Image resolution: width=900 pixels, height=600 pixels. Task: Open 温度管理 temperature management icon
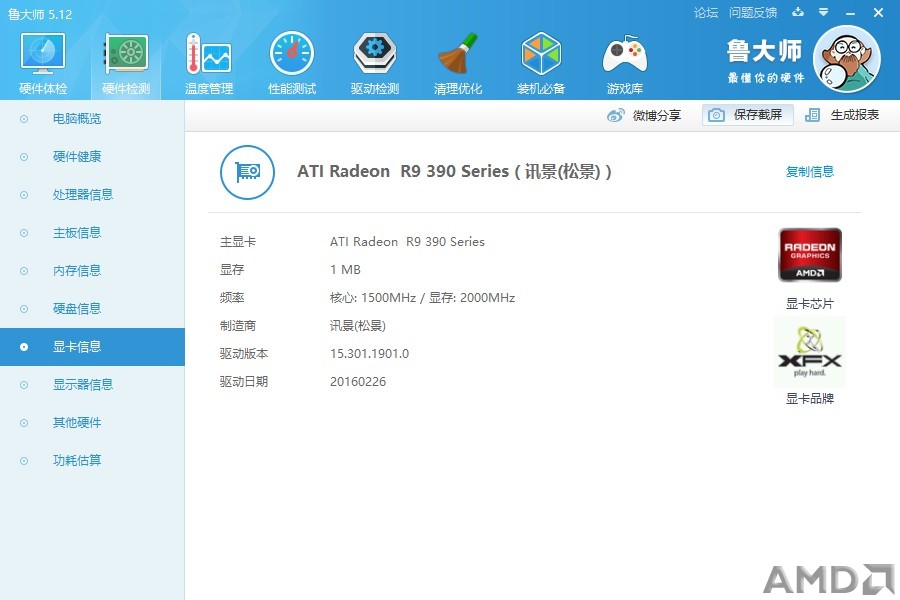pyautogui.click(x=209, y=54)
